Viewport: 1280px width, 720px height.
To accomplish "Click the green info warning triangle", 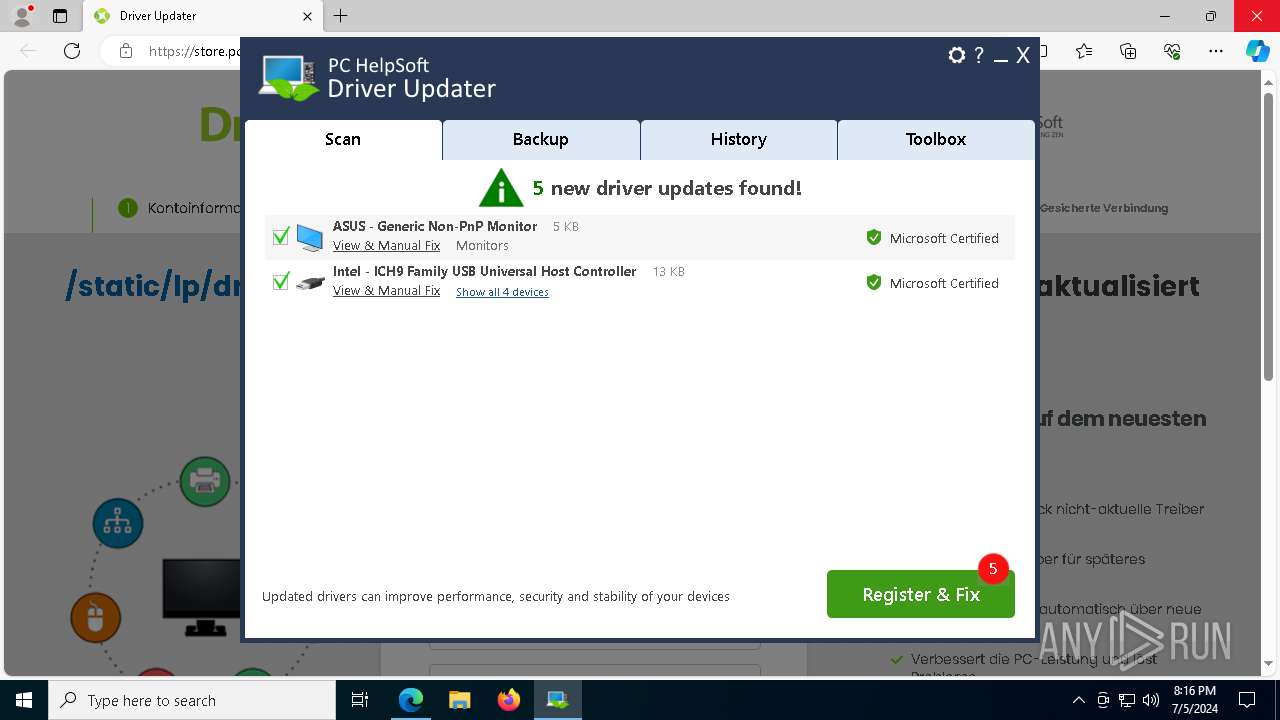I will (x=501, y=188).
